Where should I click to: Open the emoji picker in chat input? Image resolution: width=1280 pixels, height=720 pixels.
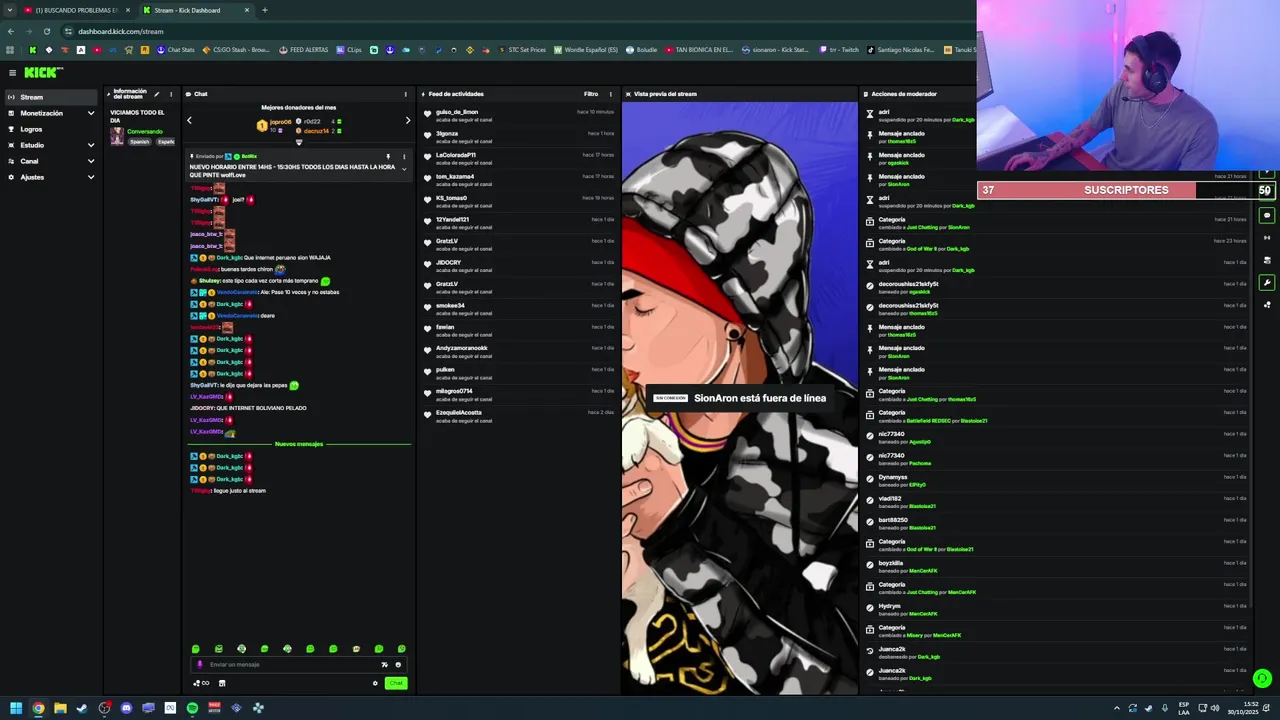coord(398,665)
